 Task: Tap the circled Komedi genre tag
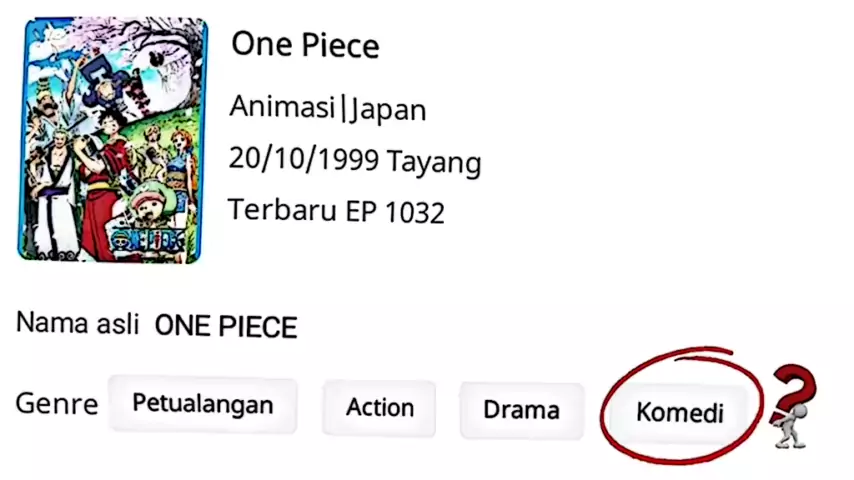(679, 412)
